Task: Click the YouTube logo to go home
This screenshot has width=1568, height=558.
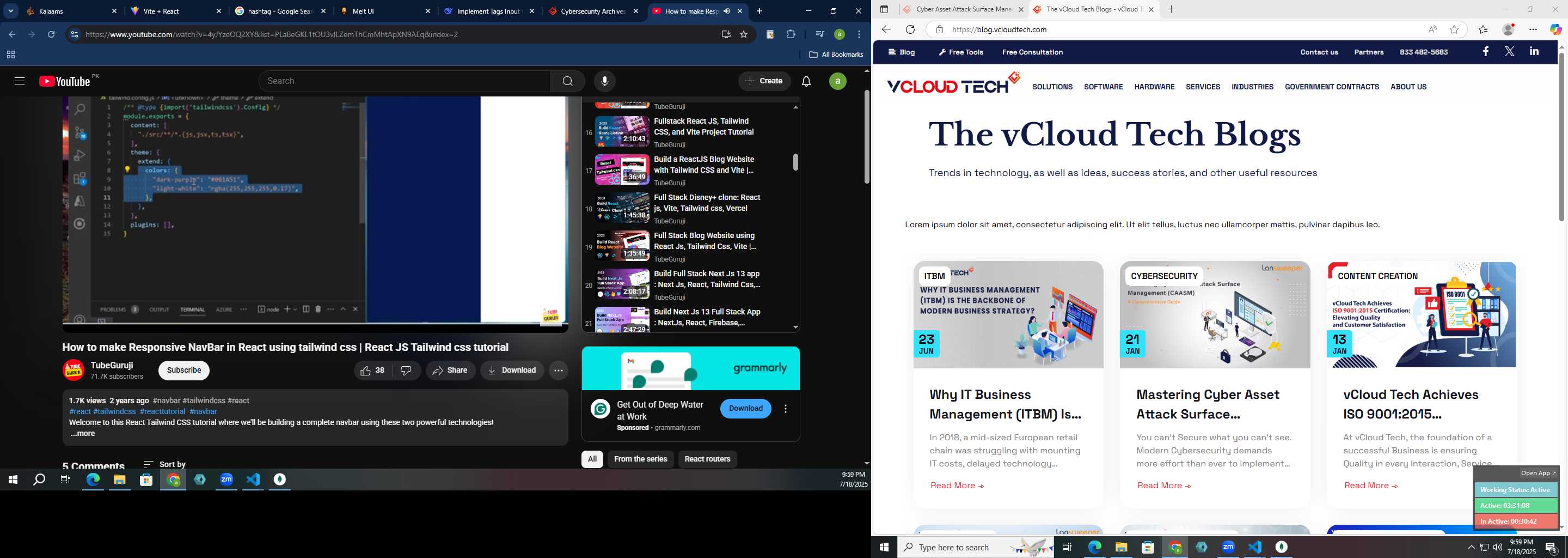Action: coord(65,81)
